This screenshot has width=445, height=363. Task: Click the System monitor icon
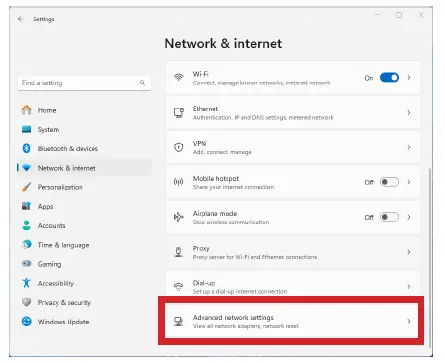tap(26, 129)
